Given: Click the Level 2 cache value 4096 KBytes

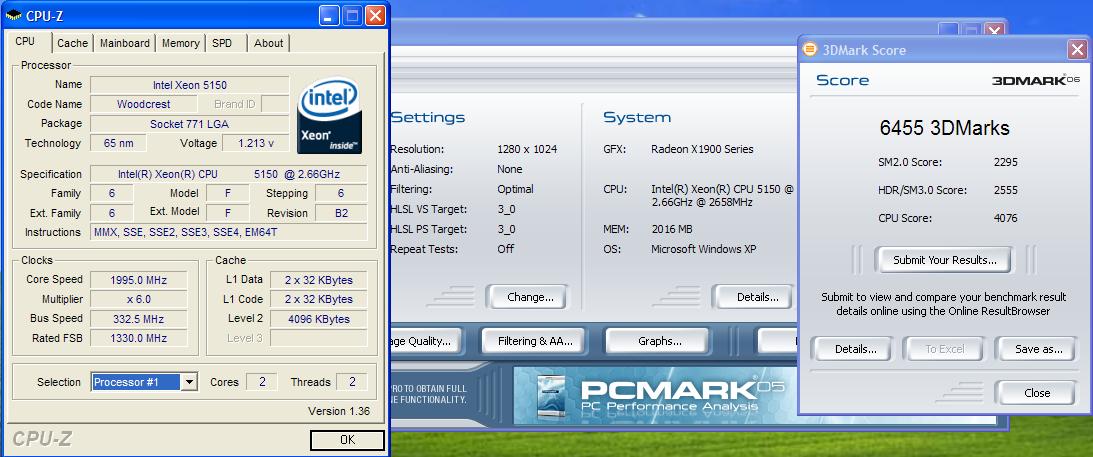Looking at the screenshot, I should coord(319,319).
